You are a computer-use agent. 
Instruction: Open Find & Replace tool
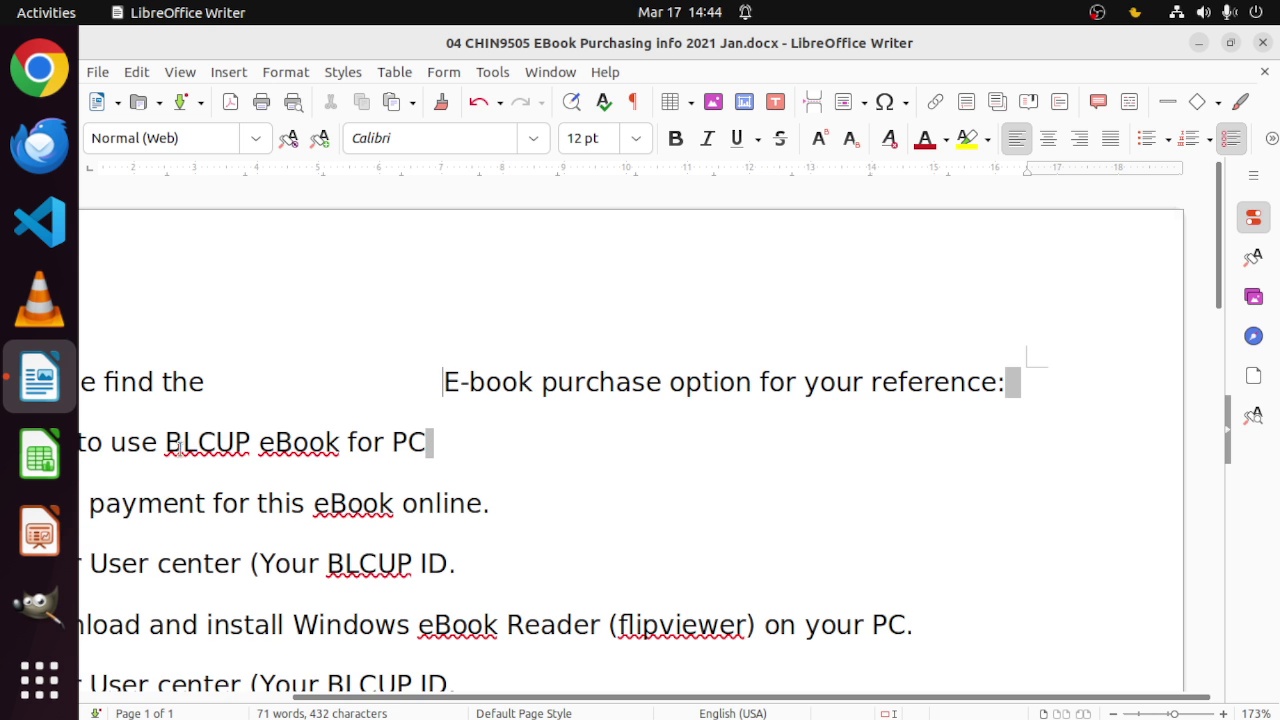click(571, 102)
